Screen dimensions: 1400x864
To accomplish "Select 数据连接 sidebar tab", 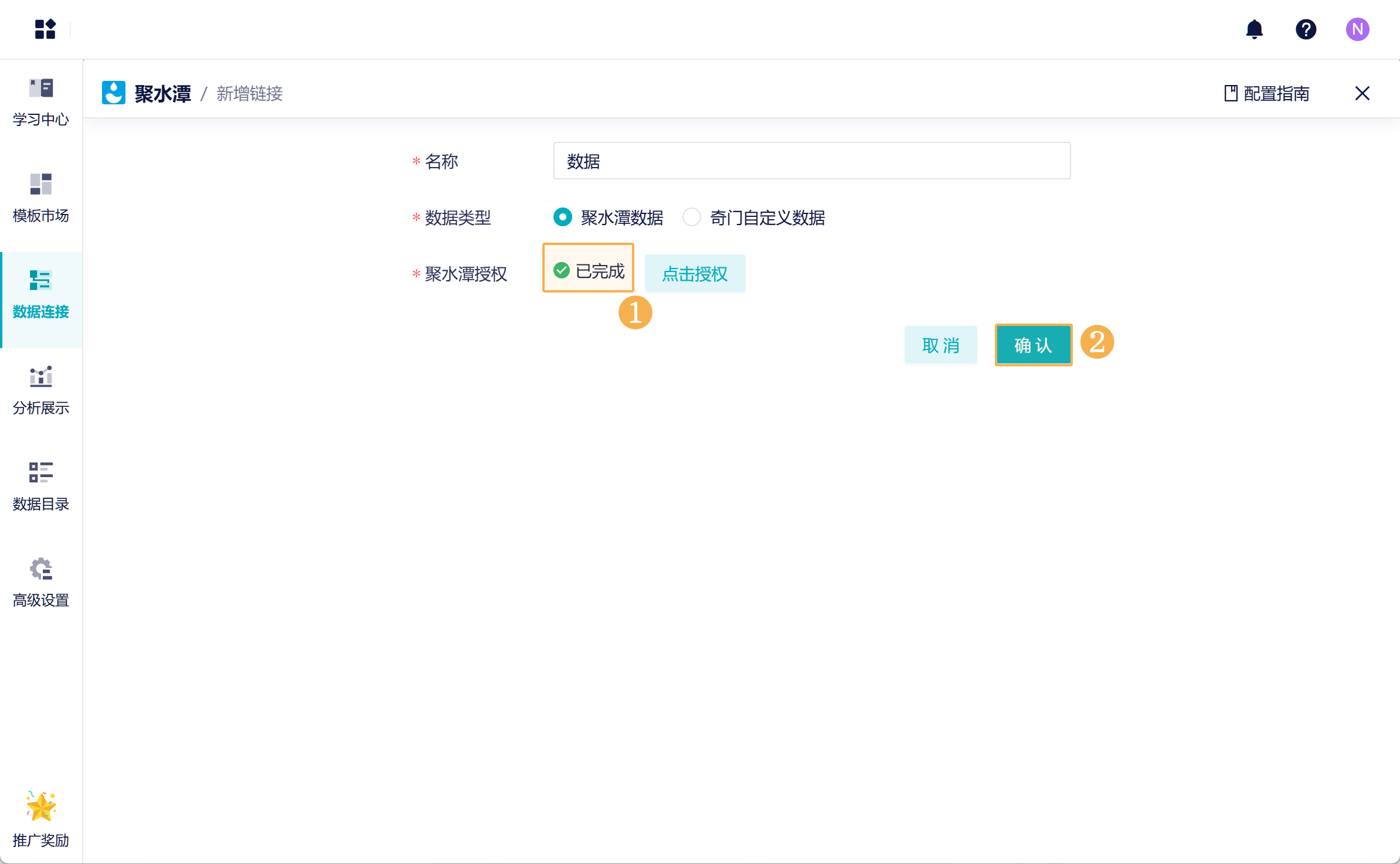I will (x=41, y=295).
